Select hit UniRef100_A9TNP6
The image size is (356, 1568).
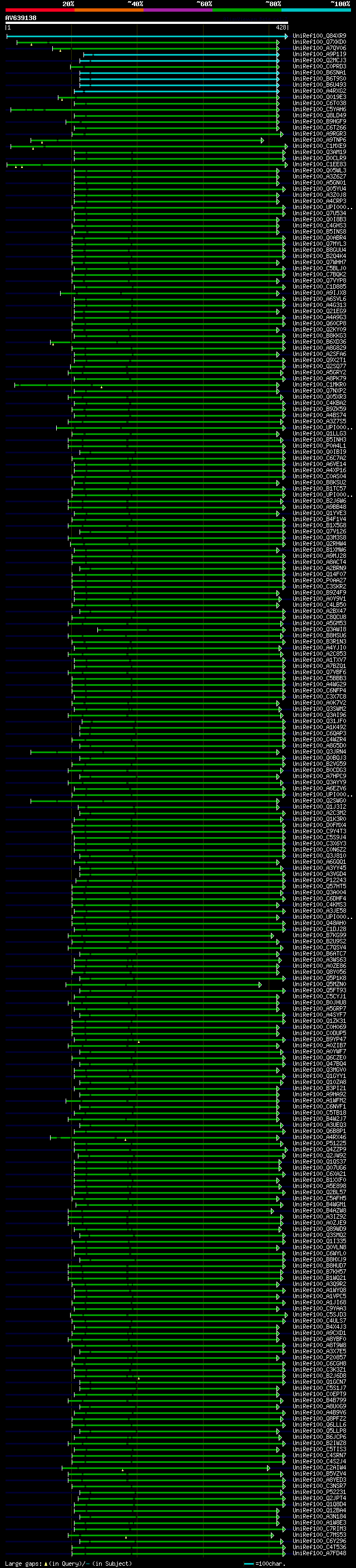click(319, 141)
